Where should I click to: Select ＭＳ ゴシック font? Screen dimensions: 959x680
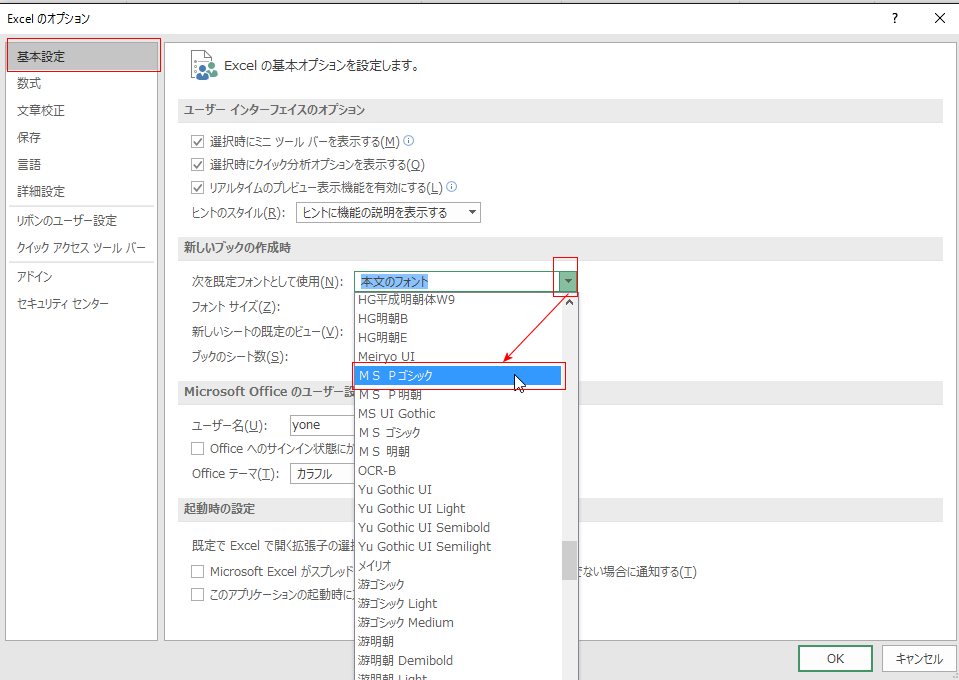[457, 432]
